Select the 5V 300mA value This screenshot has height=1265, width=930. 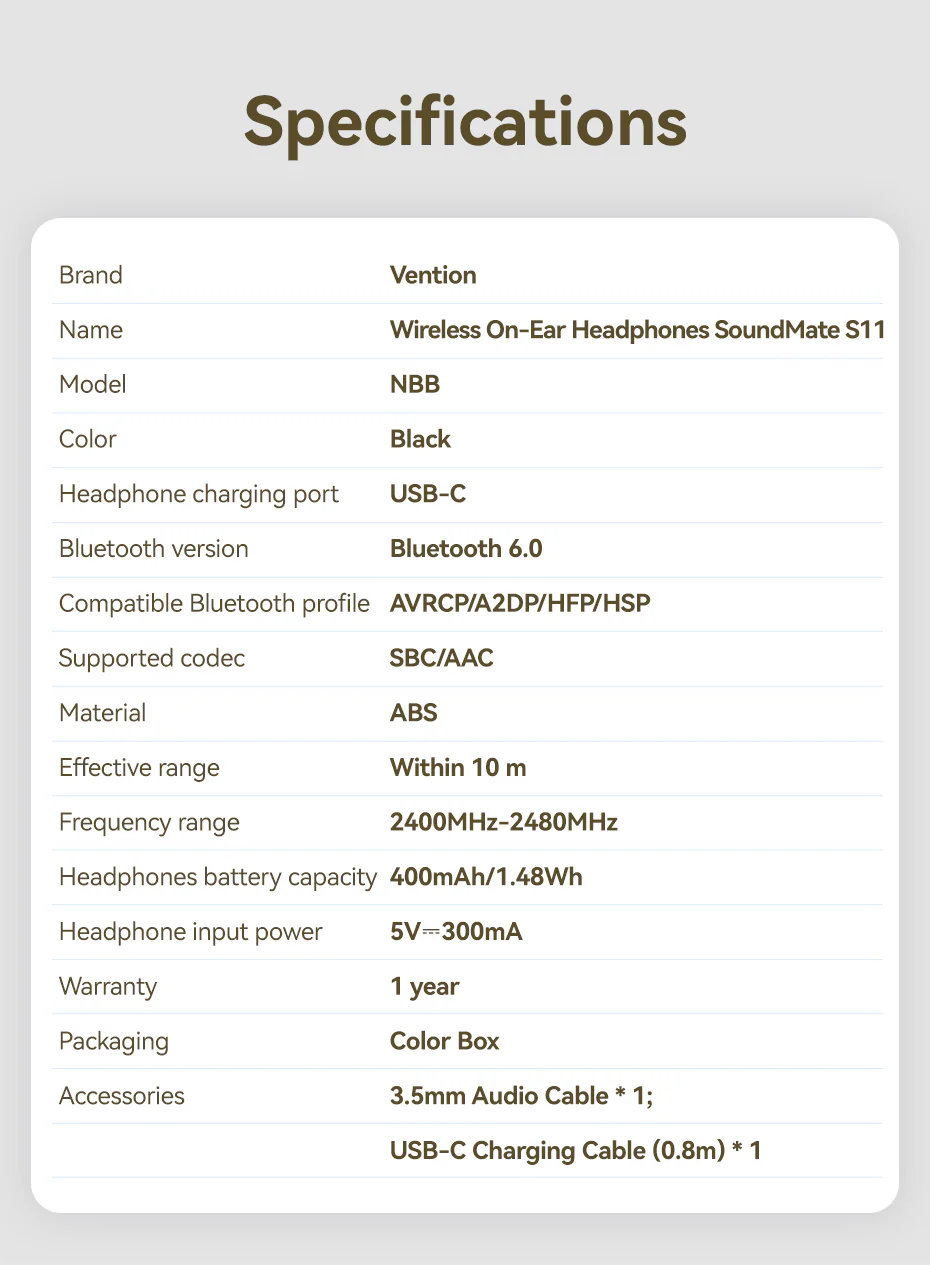click(456, 932)
